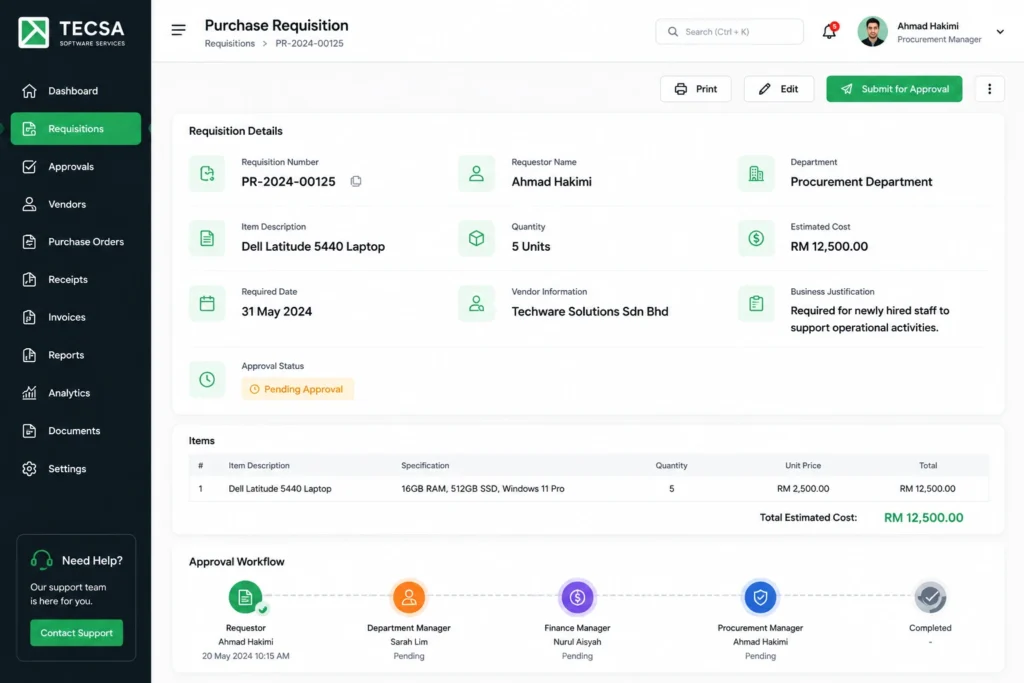This screenshot has height=683, width=1024.
Task: Go to Approvals section
Action: pos(76,167)
